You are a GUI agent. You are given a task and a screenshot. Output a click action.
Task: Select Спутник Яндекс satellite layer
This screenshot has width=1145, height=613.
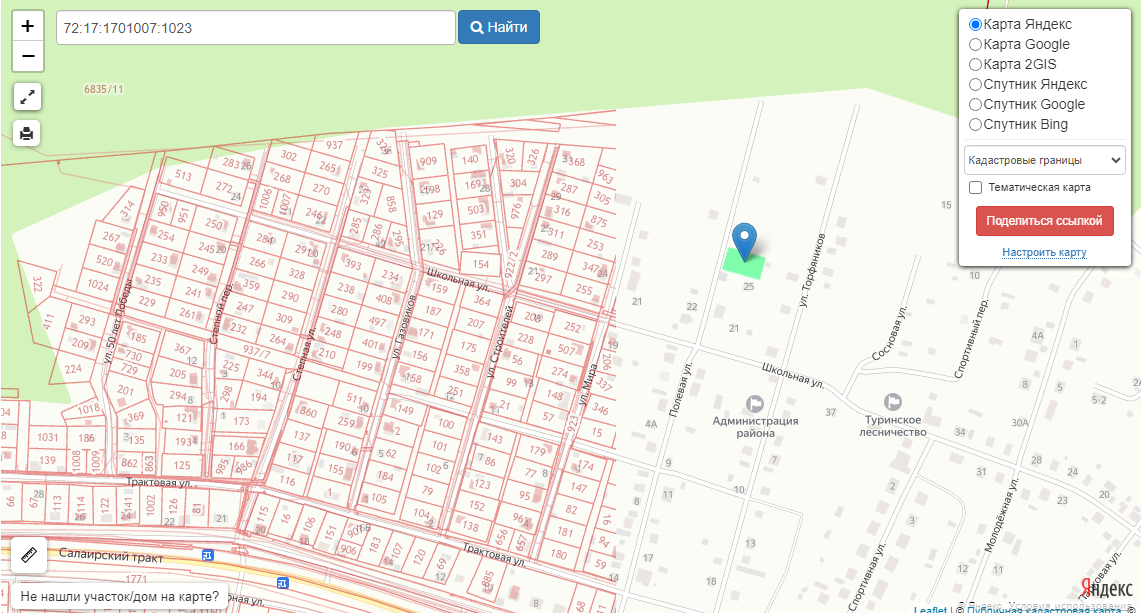(975, 85)
